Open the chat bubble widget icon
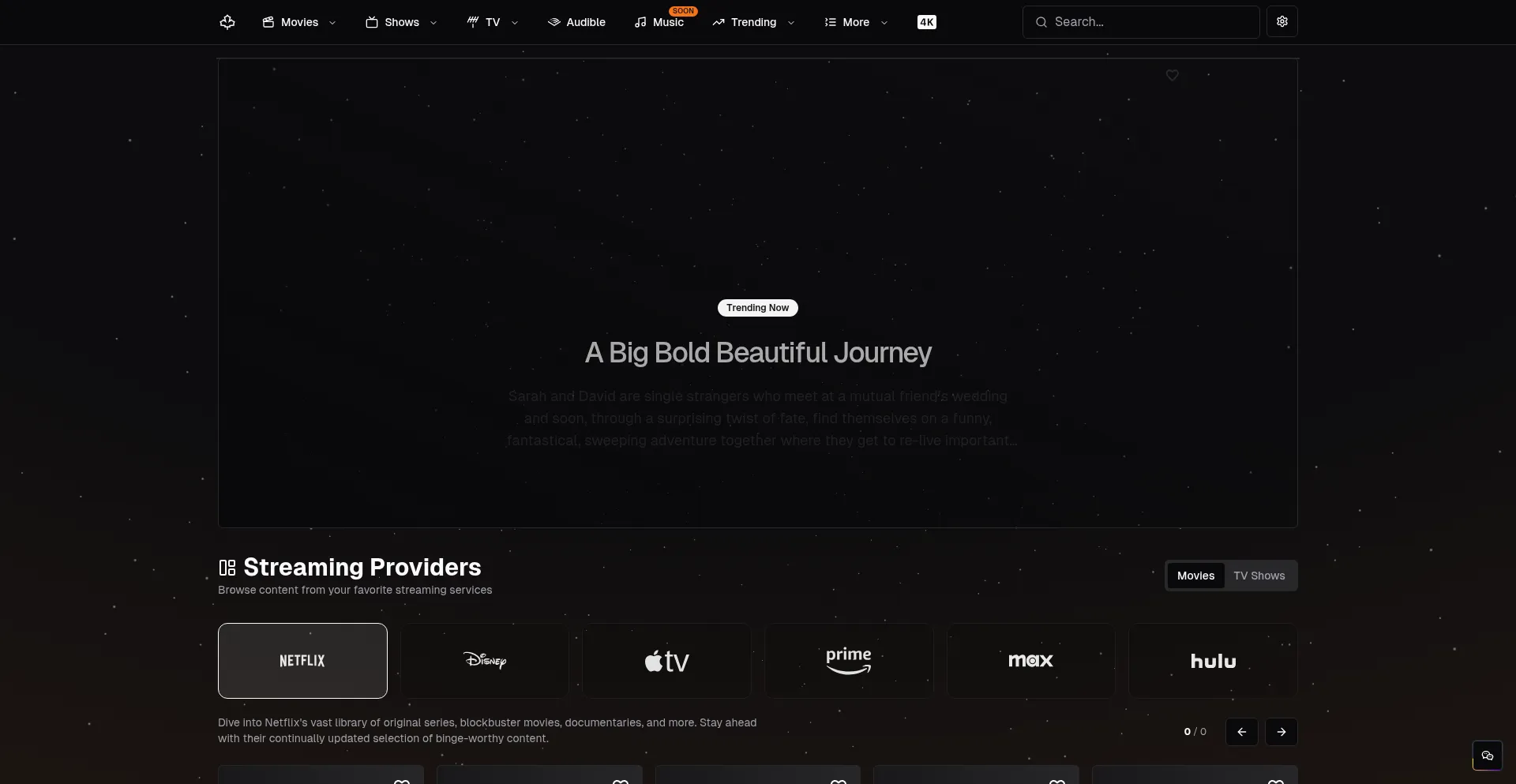 (1488, 756)
